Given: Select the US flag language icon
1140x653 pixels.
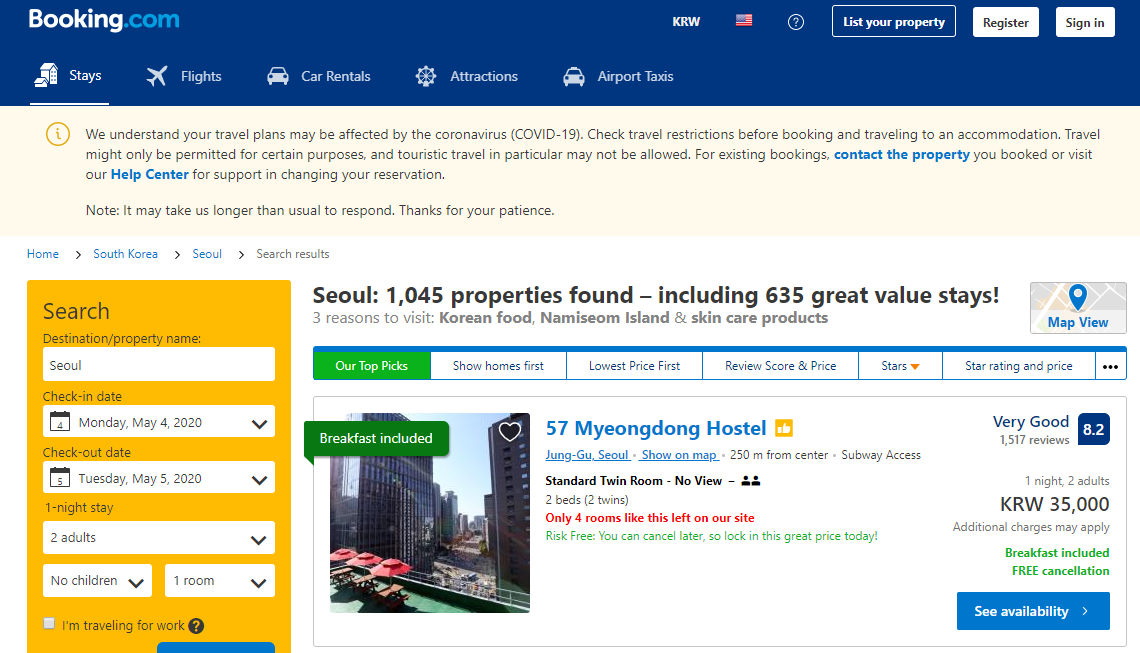Looking at the screenshot, I should pos(744,20).
